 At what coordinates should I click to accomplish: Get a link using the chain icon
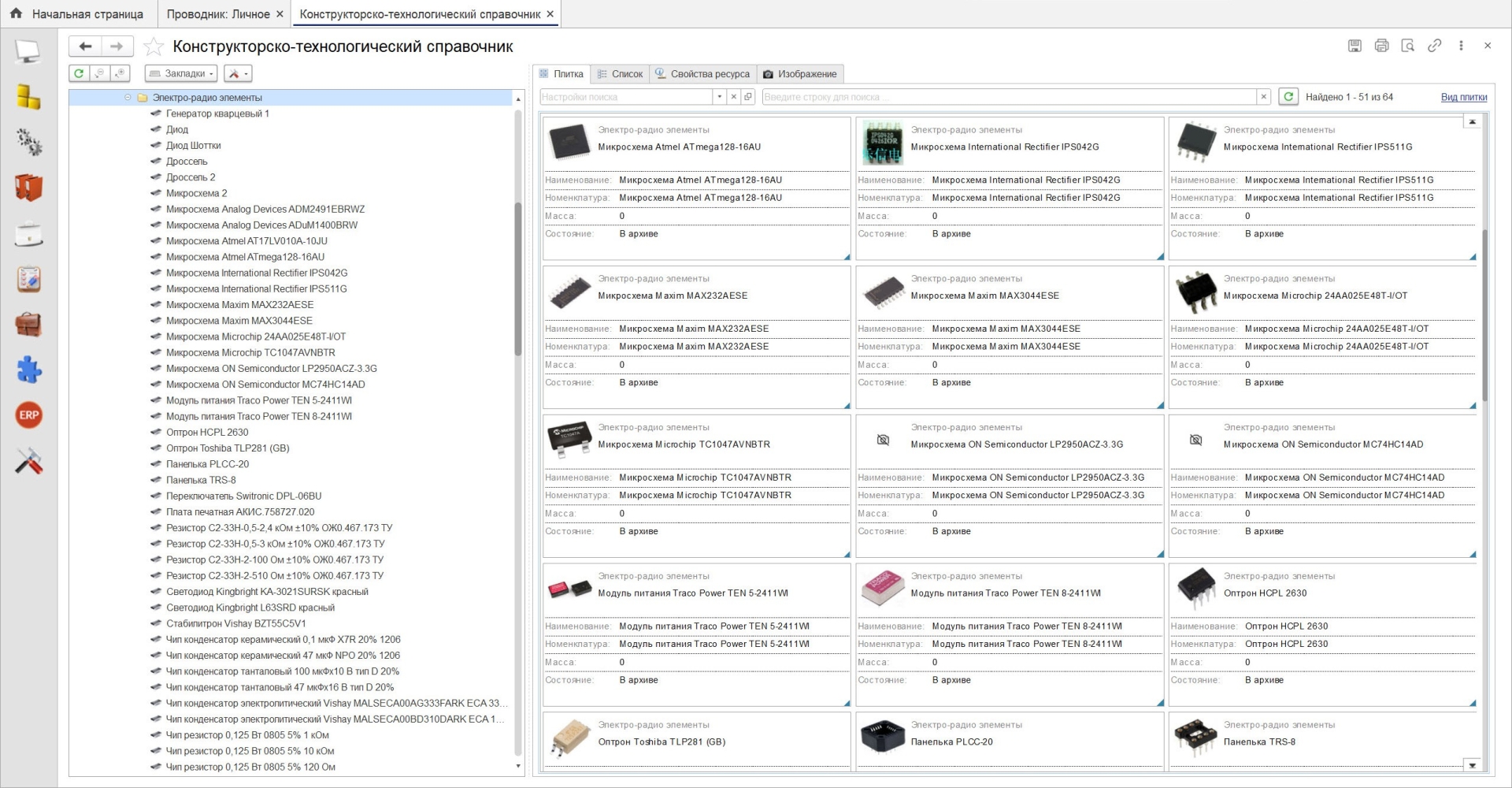pos(1435,46)
